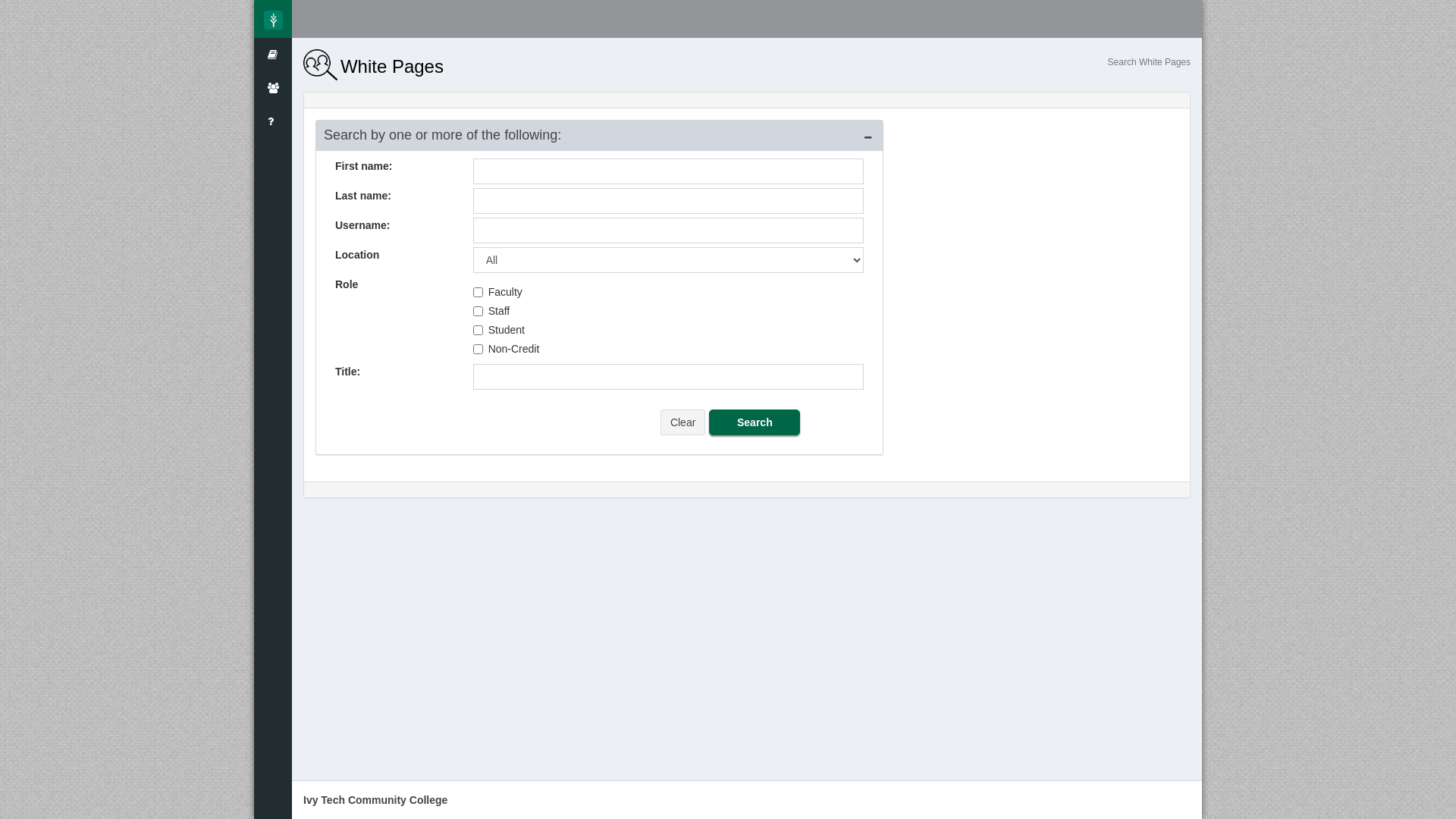Click the Faculty label text

point(505,292)
